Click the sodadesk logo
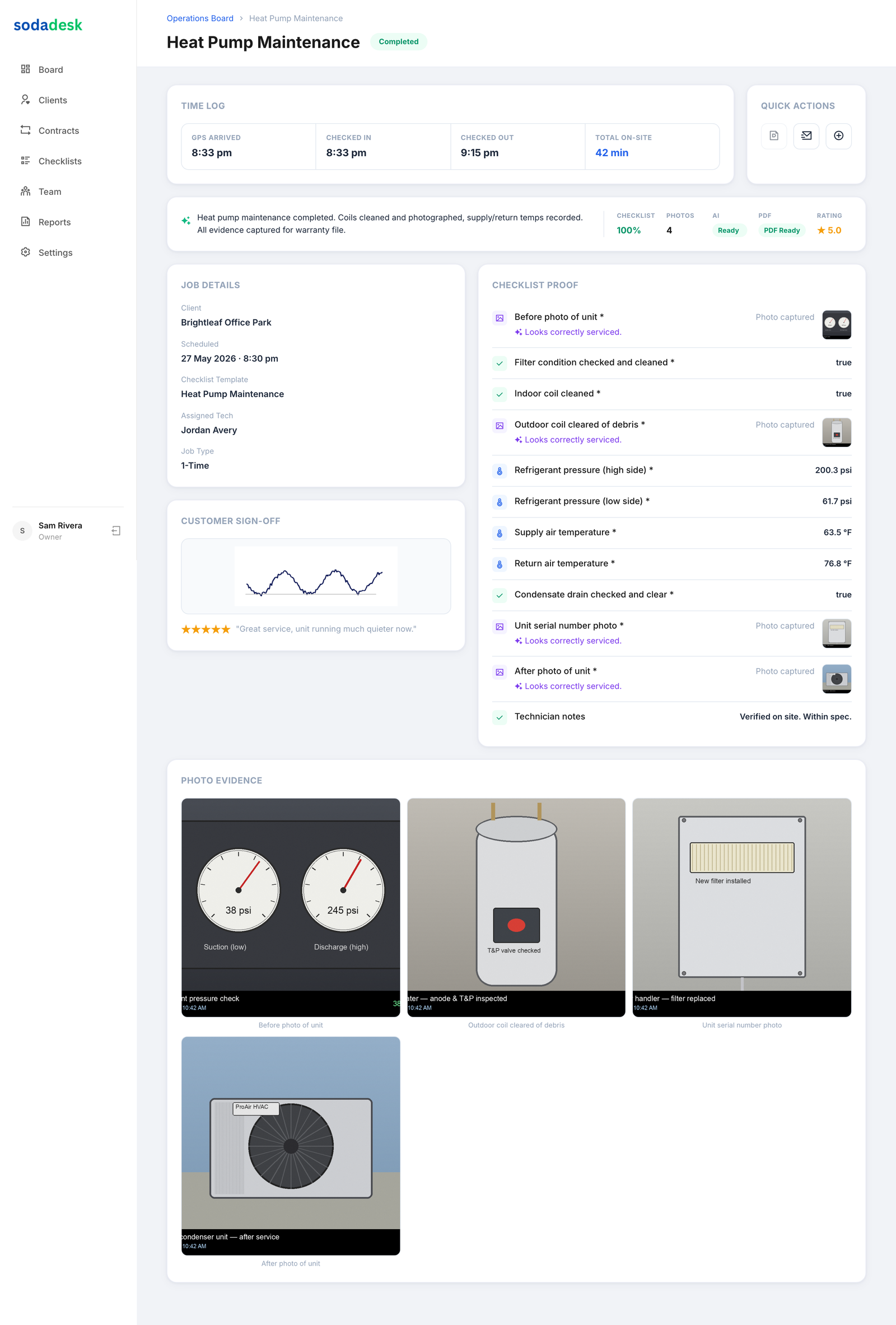Viewport: 896px width, 1325px height. point(48,25)
